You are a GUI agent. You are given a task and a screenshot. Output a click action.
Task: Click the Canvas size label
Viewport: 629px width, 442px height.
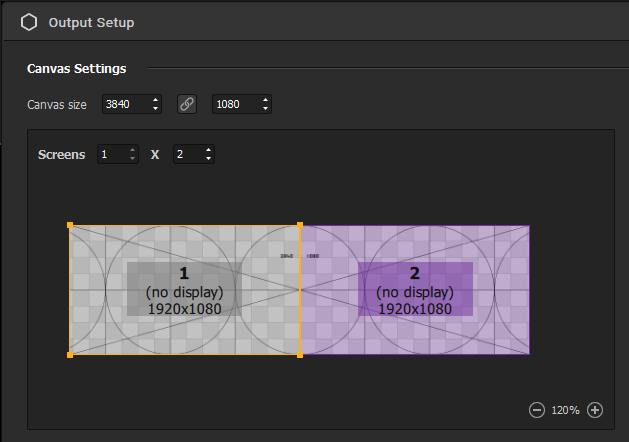57,105
